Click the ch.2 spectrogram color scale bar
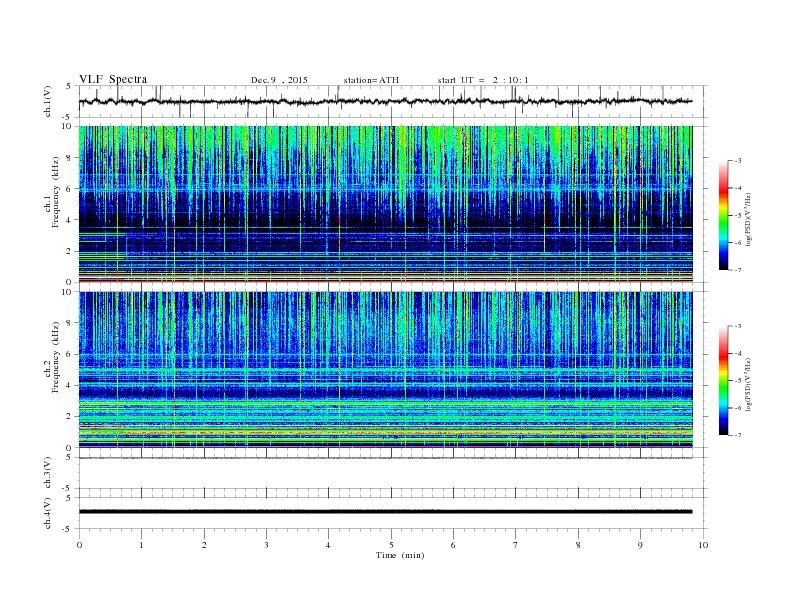The height and width of the screenshot is (612, 792). pos(723,381)
